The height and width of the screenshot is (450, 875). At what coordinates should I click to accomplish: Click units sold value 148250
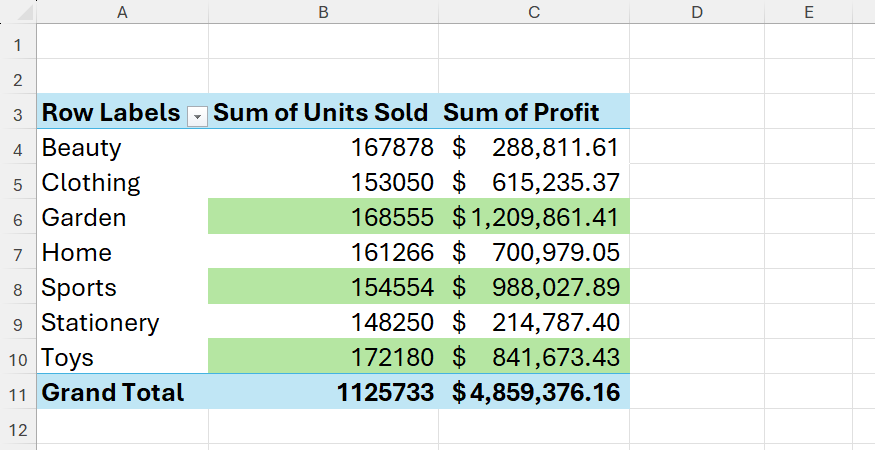[392, 323]
